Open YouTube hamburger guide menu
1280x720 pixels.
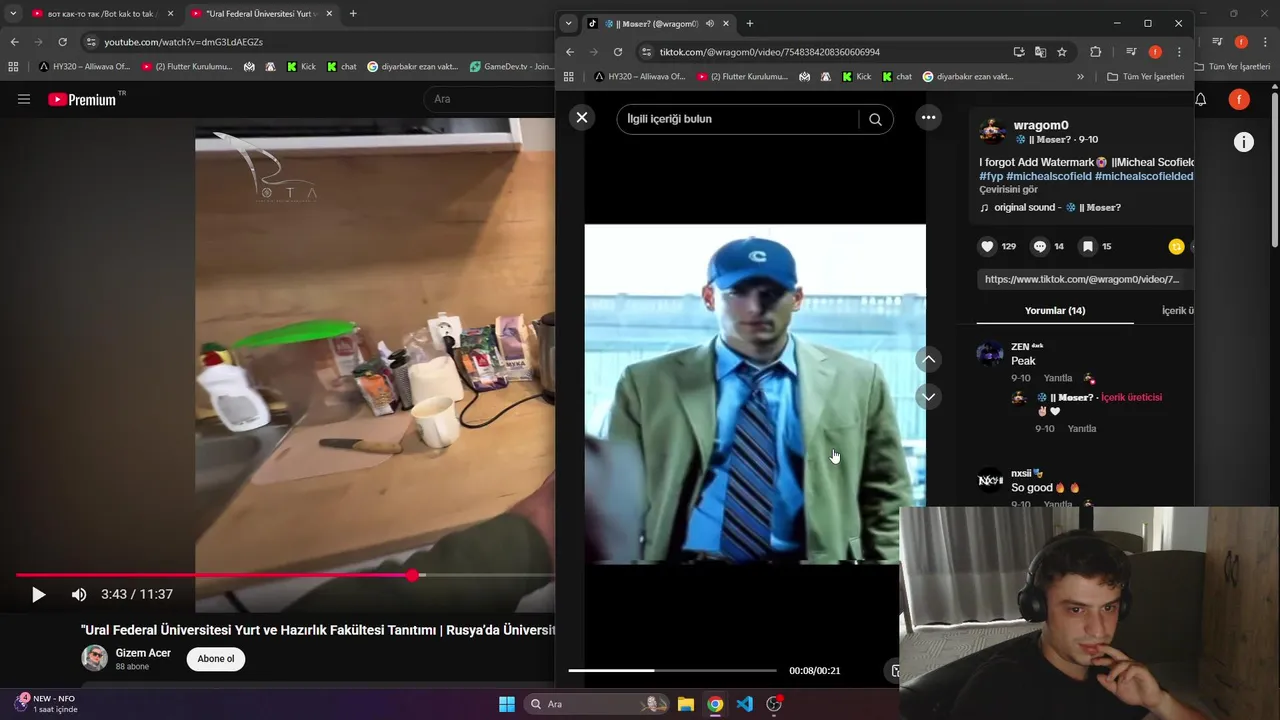(x=24, y=99)
